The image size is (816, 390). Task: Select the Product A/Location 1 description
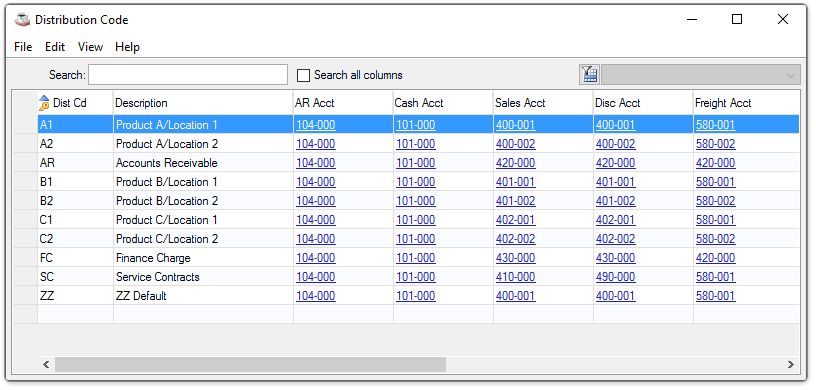click(203, 125)
